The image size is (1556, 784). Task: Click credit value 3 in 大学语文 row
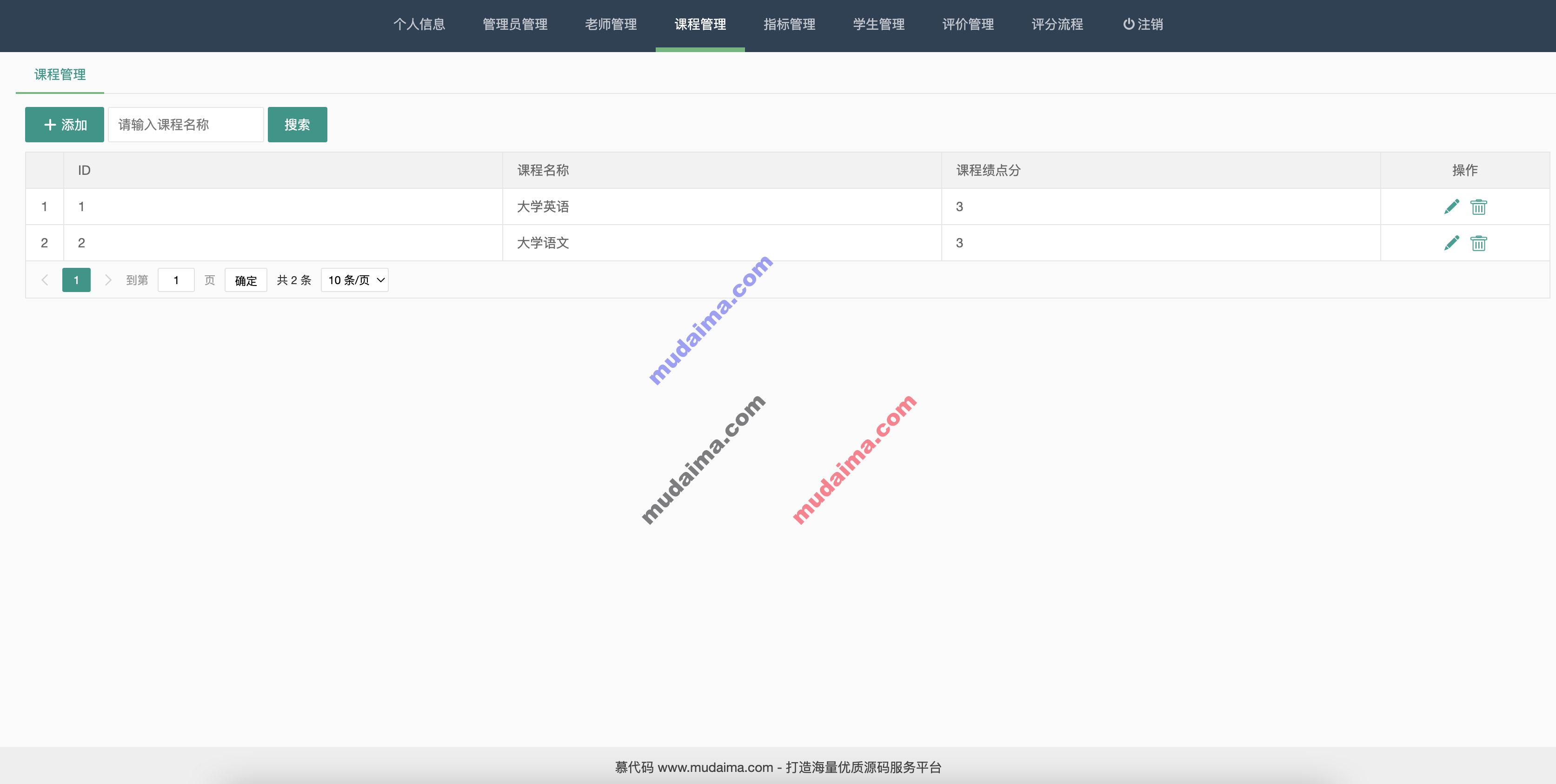point(1161,243)
